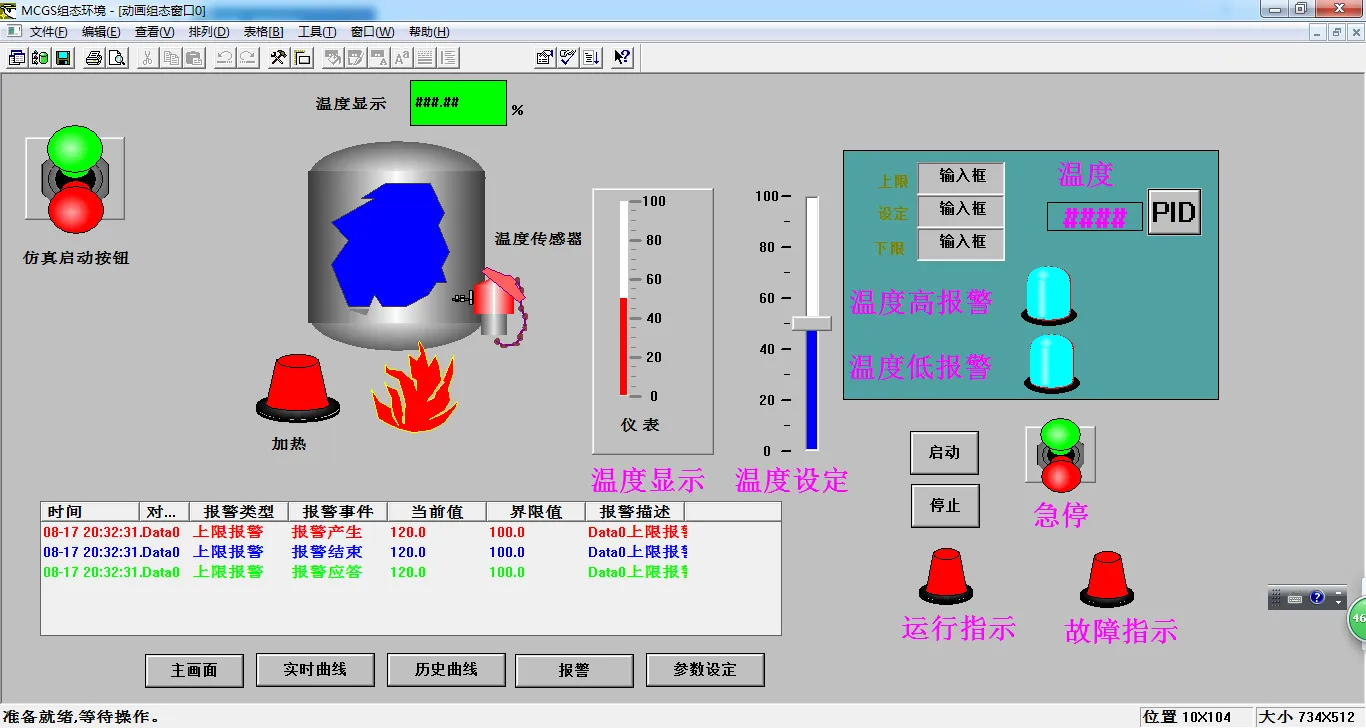Click the Print icon in the toolbar
The height and width of the screenshot is (728, 1366).
[x=94, y=57]
